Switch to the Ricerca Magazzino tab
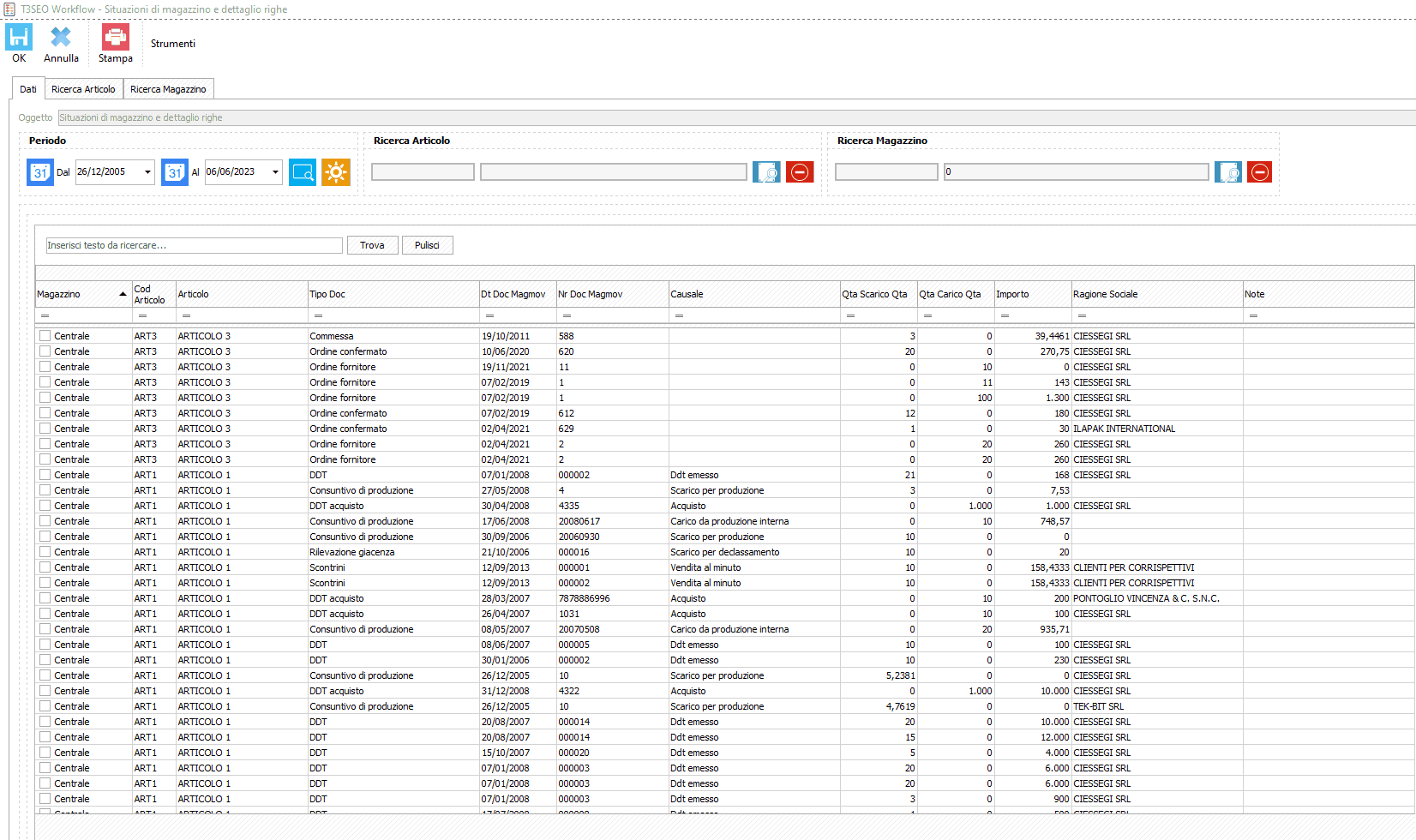 (x=168, y=89)
